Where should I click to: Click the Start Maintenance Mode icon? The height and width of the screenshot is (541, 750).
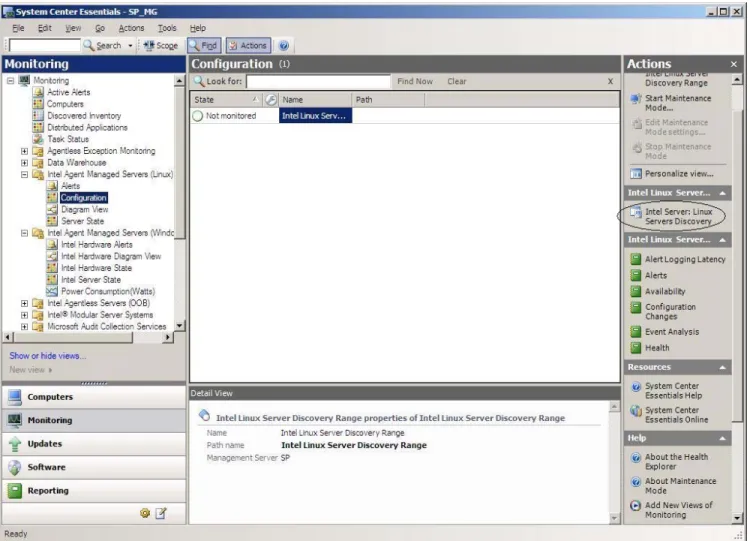click(636, 99)
